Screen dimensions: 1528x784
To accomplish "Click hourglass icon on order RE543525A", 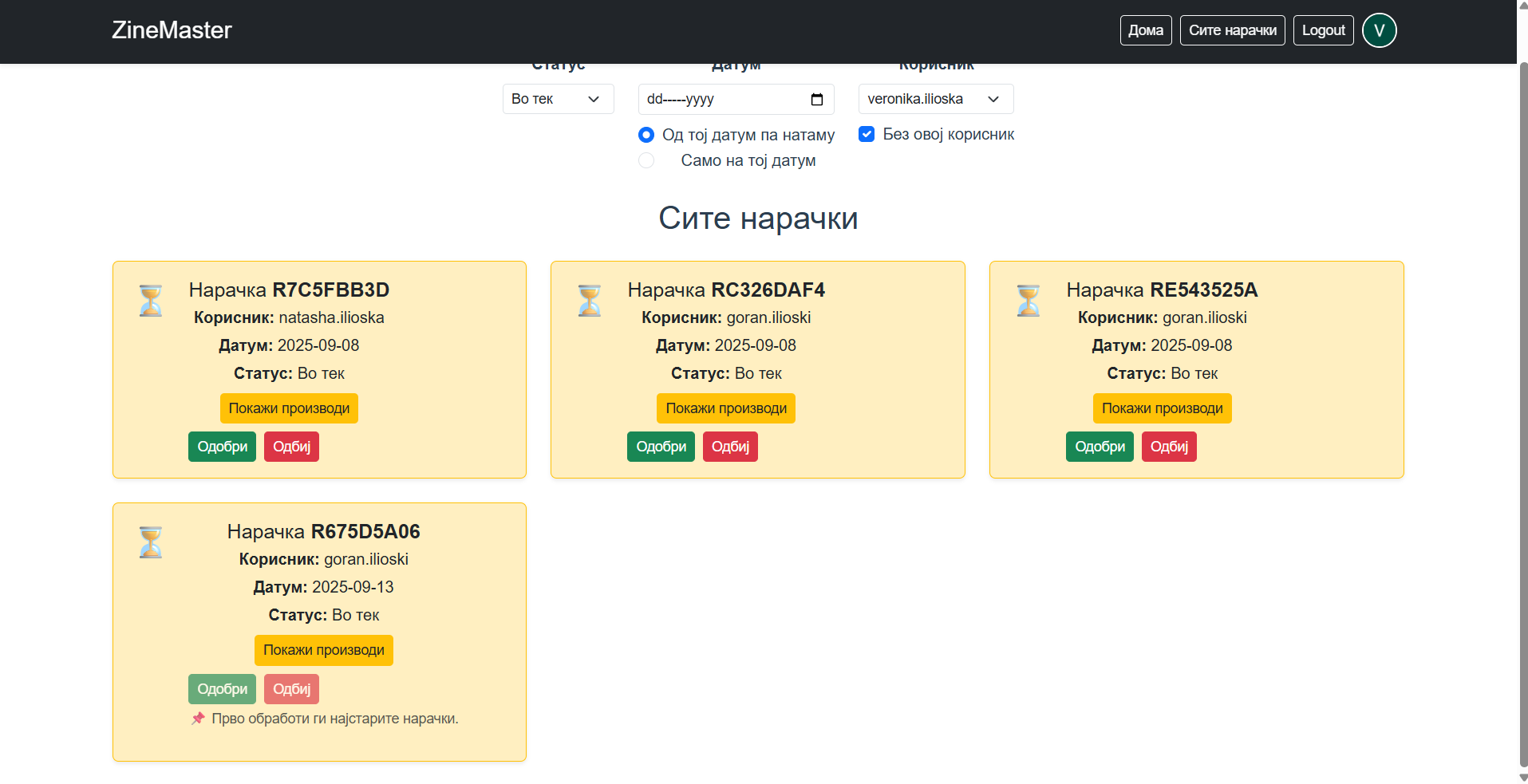I will click(1029, 301).
